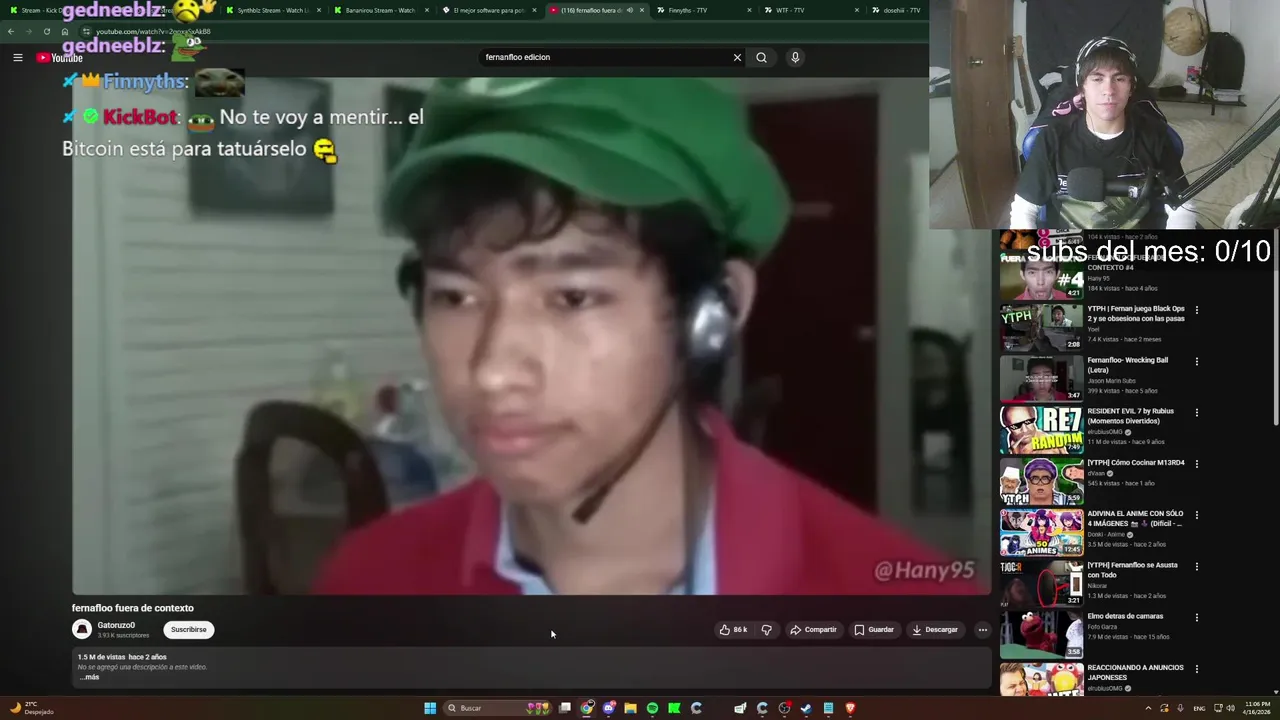Screen dimensions: 1280x720
Task: Click the Compartir share button
Action: pyautogui.click(x=813, y=630)
